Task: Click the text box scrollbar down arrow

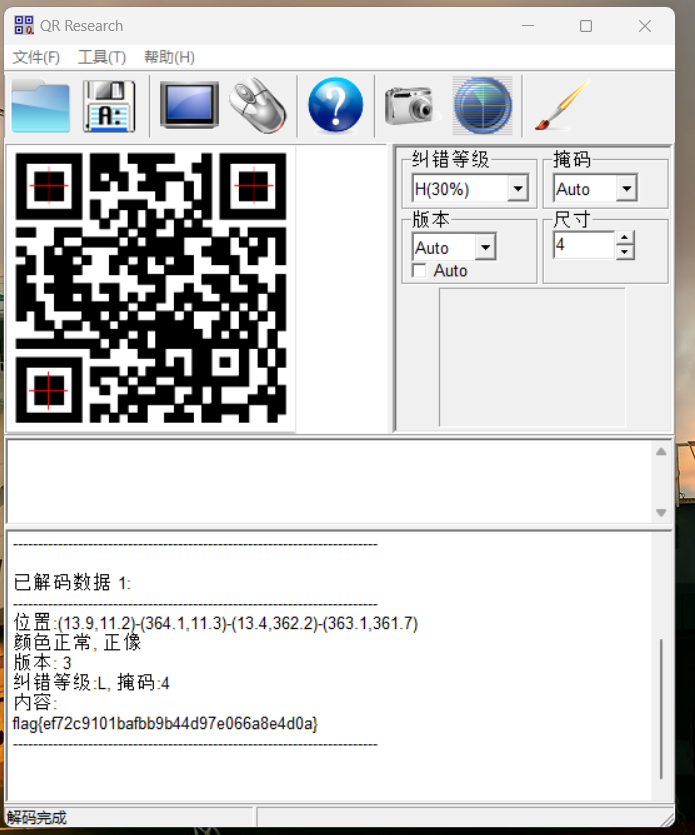Action: pyautogui.click(x=661, y=512)
